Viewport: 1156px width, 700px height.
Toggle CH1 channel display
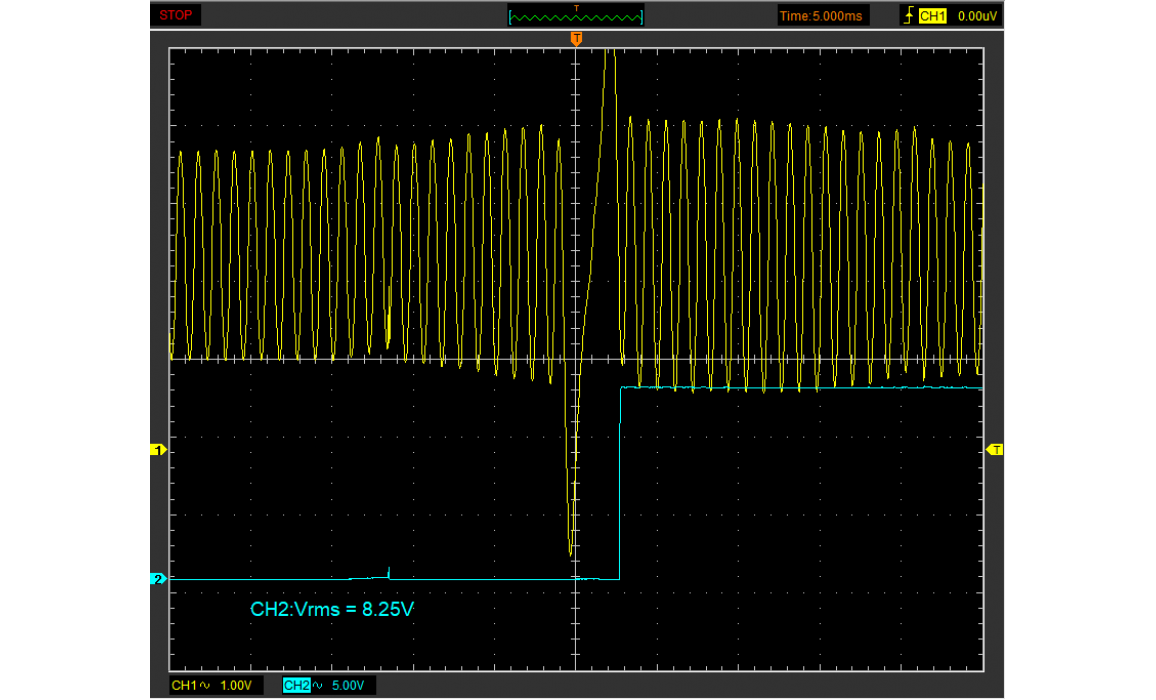[x=186, y=685]
